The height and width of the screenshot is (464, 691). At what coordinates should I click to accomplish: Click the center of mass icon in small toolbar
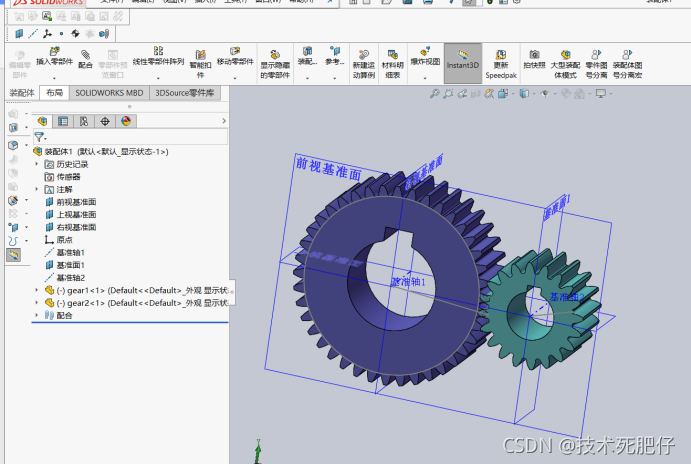pyautogui.click(x=75, y=33)
